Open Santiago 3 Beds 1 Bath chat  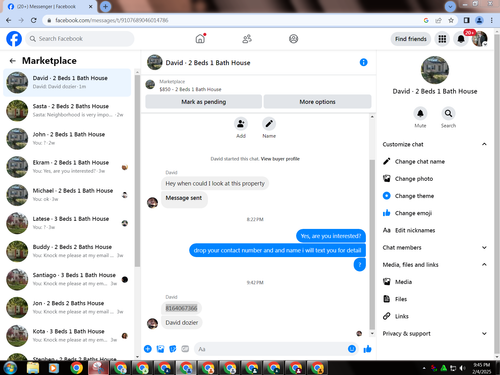tap(67, 279)
